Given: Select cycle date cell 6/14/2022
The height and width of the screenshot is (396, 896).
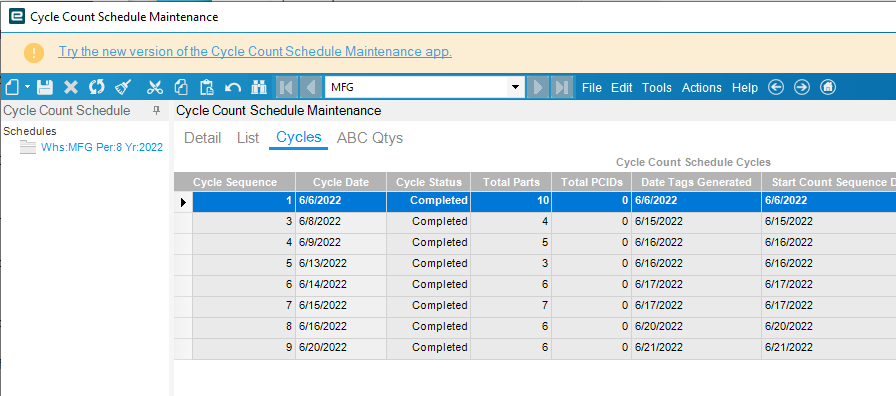Looking at the screenshot, I should coord(341,285).
